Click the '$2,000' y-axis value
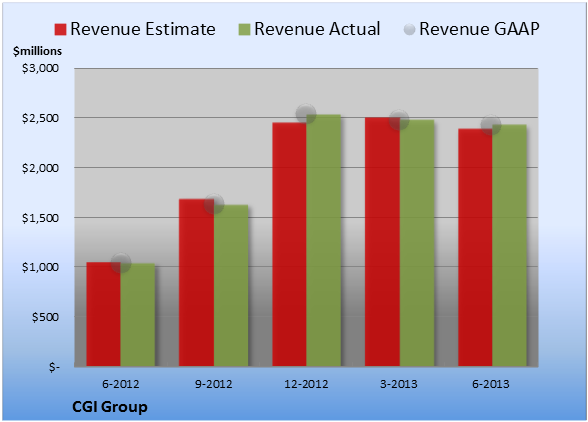The width and height of the screenshot is (588, 422). coord(40,168)
